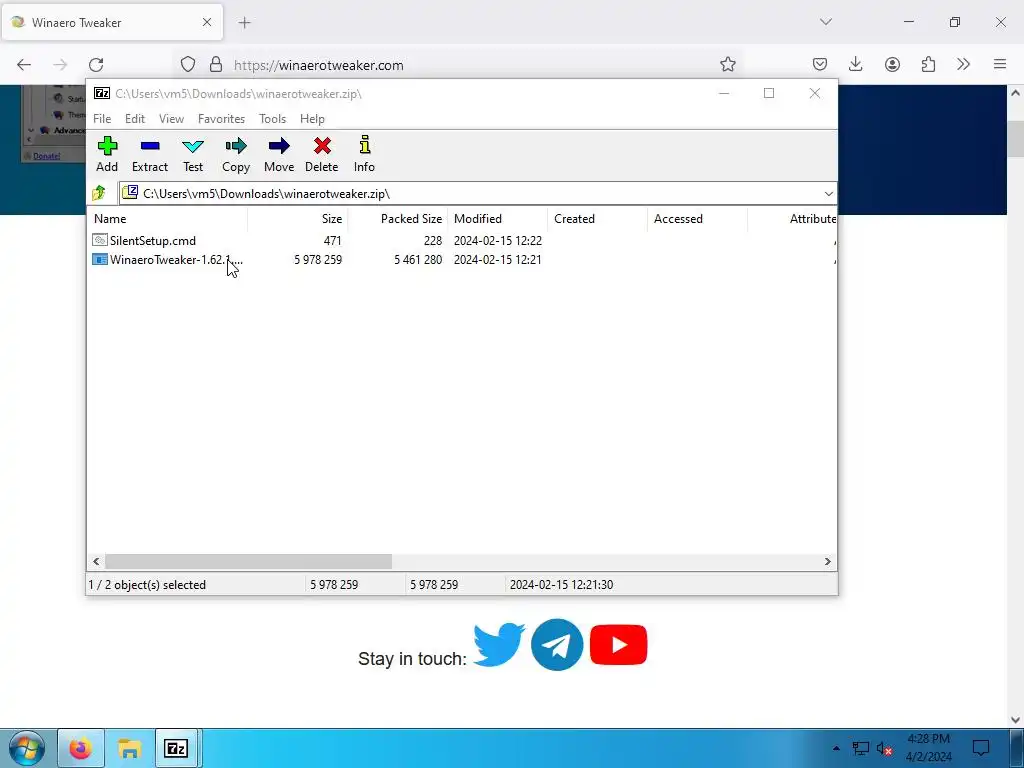Select the Copy toolbar icon in 7-Zip
The height and width of the screenshot is (768, 1024).
point(236,146)
